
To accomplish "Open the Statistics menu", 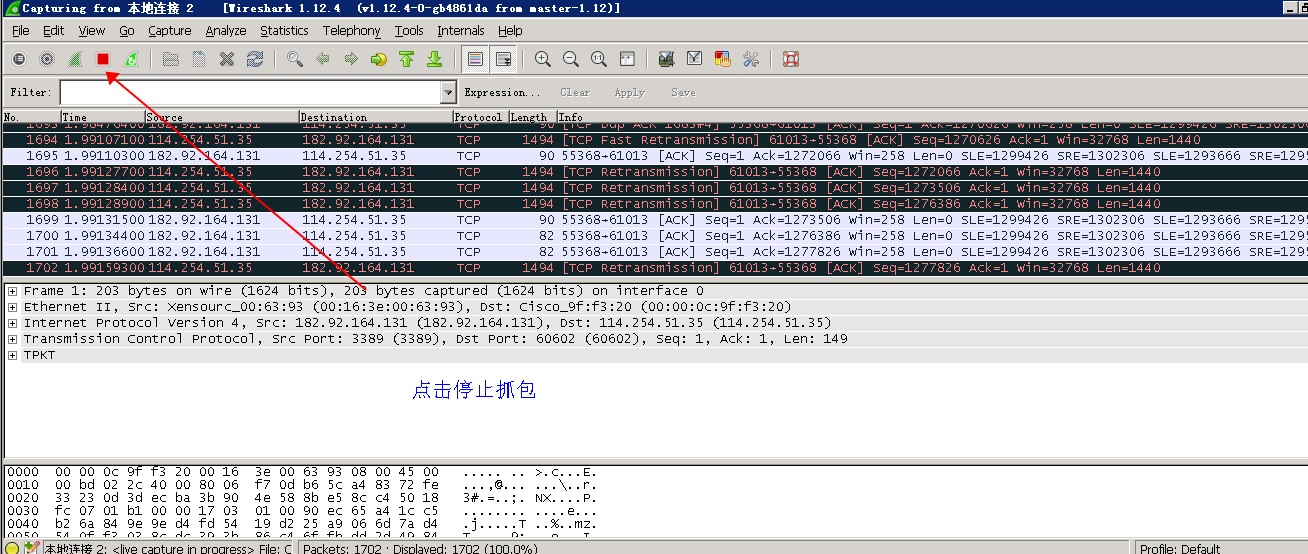I will coord(284,31).
